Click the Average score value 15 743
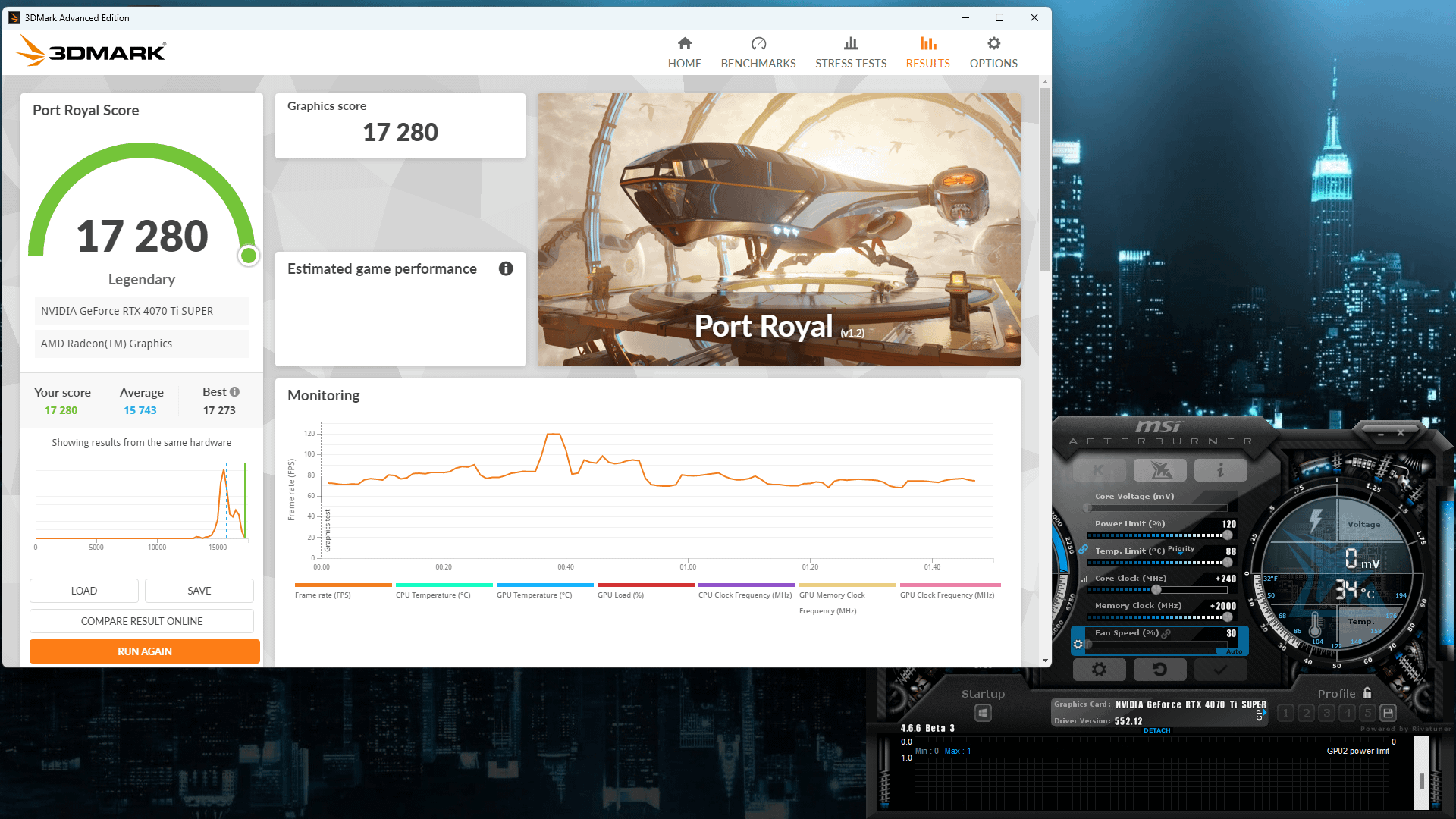This screenshot has width=1456, height=819. point(140,410)
